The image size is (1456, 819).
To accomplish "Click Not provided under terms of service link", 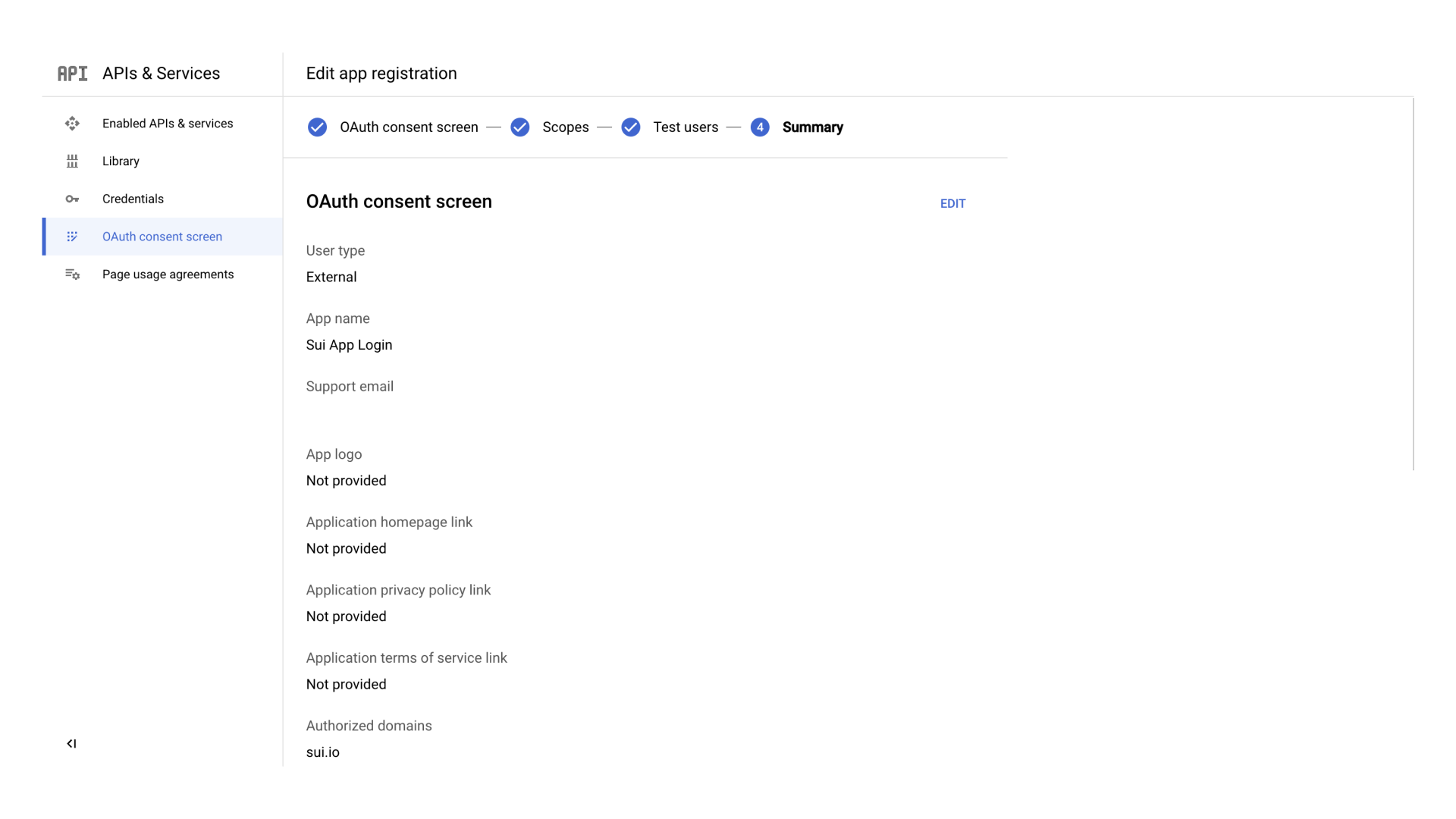I will 346,685.
